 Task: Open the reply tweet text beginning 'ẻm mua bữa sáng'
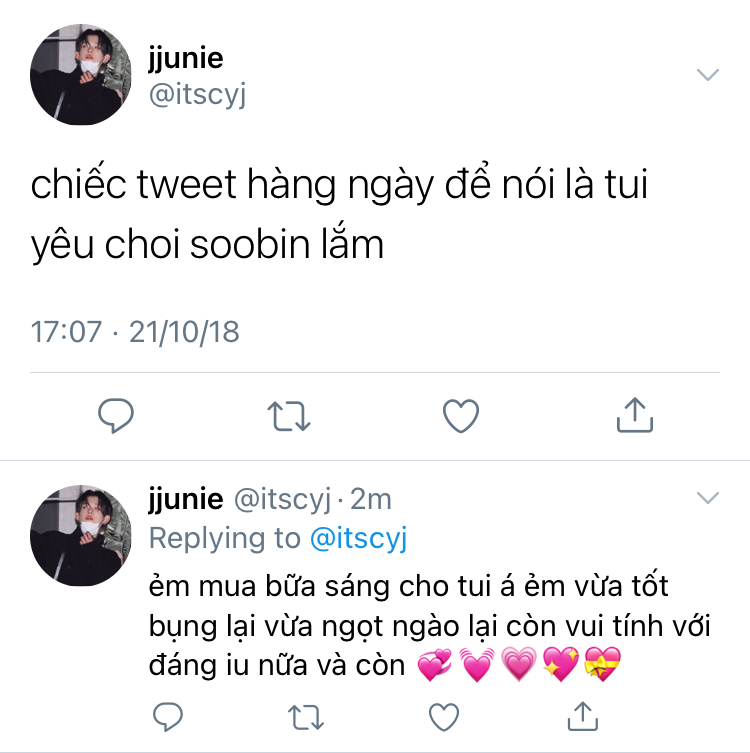click(429, 626)
